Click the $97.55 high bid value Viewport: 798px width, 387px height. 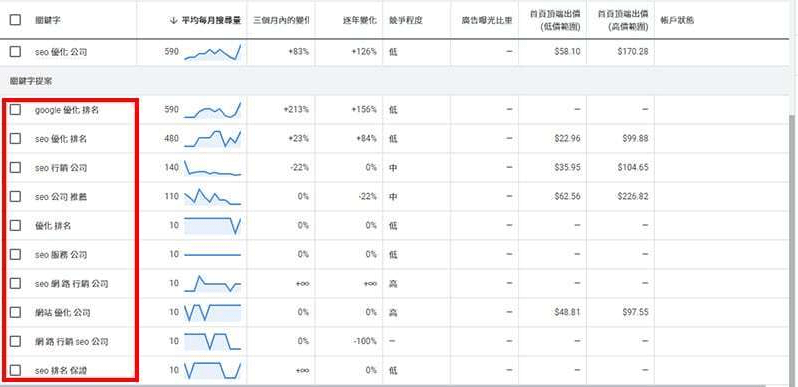tap(636, 312)
